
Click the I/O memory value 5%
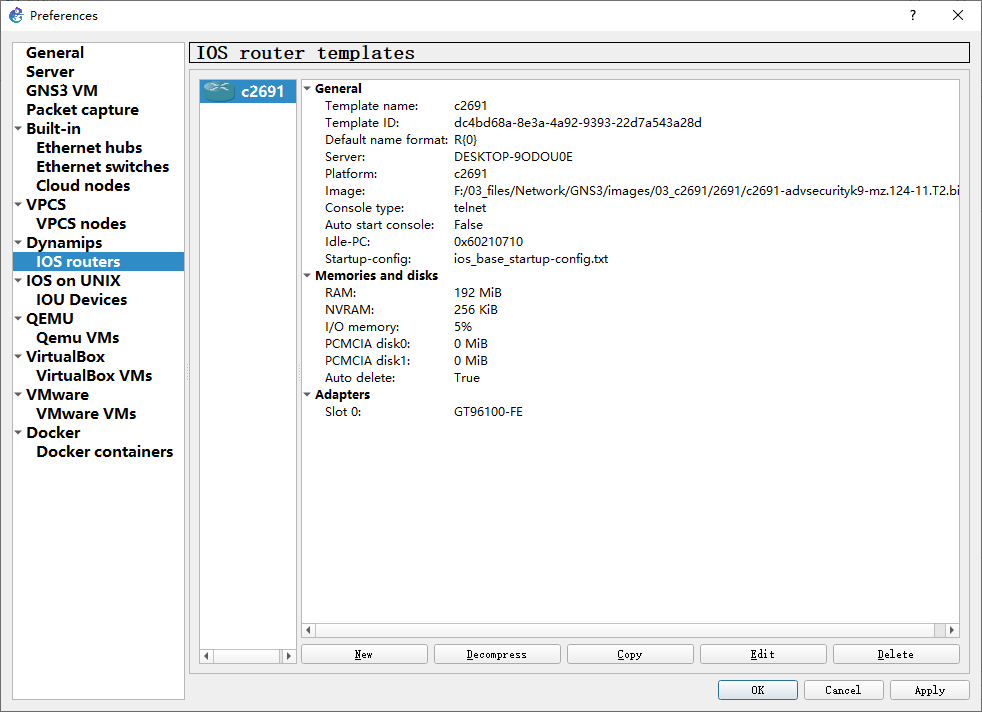(x=463, y=327)
